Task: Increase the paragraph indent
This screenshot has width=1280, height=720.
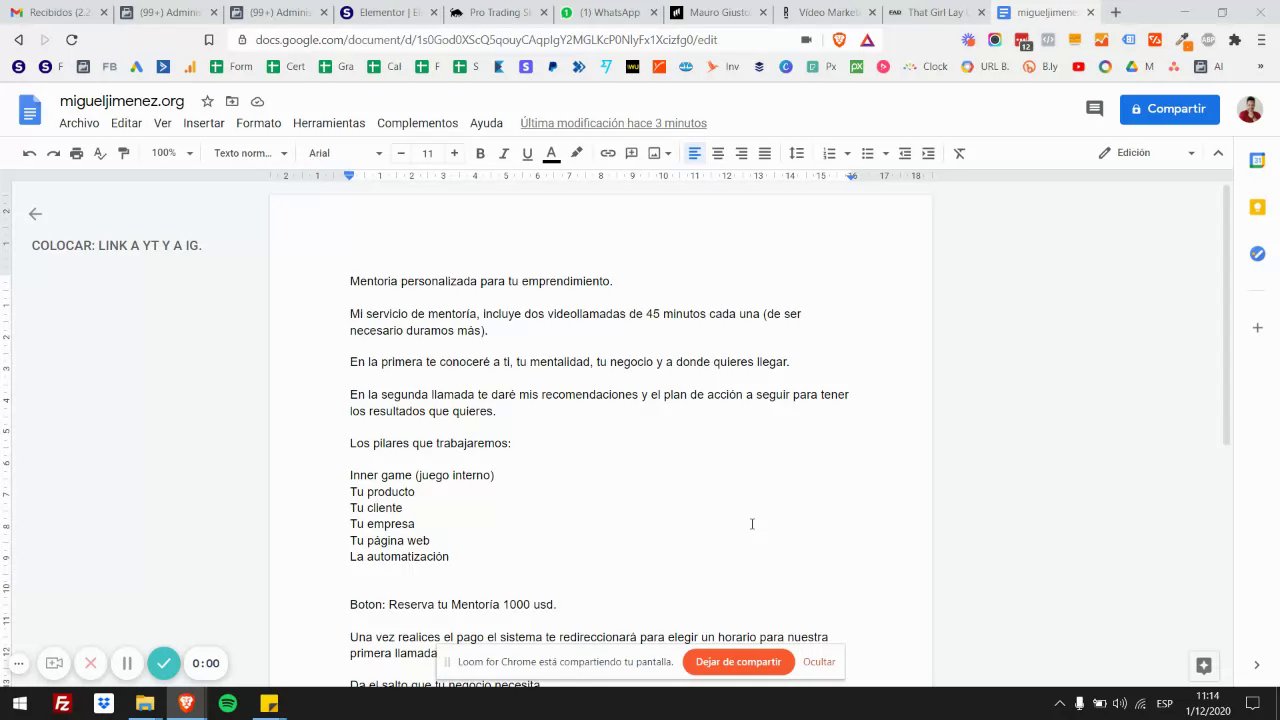Action: [928, 153]
